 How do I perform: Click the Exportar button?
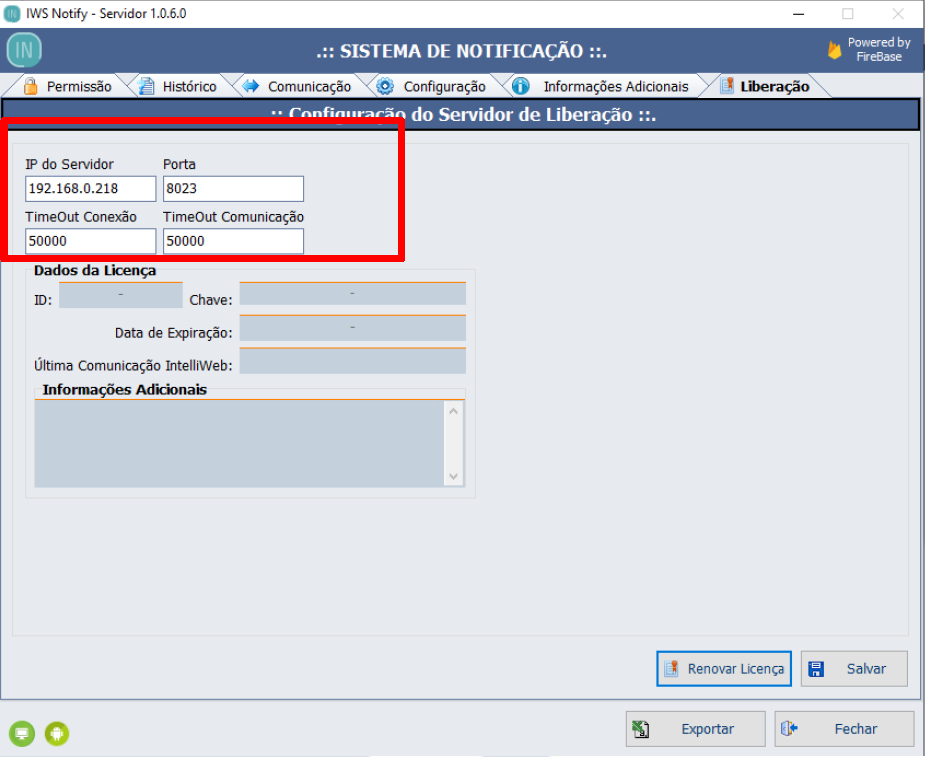(696, 729)
